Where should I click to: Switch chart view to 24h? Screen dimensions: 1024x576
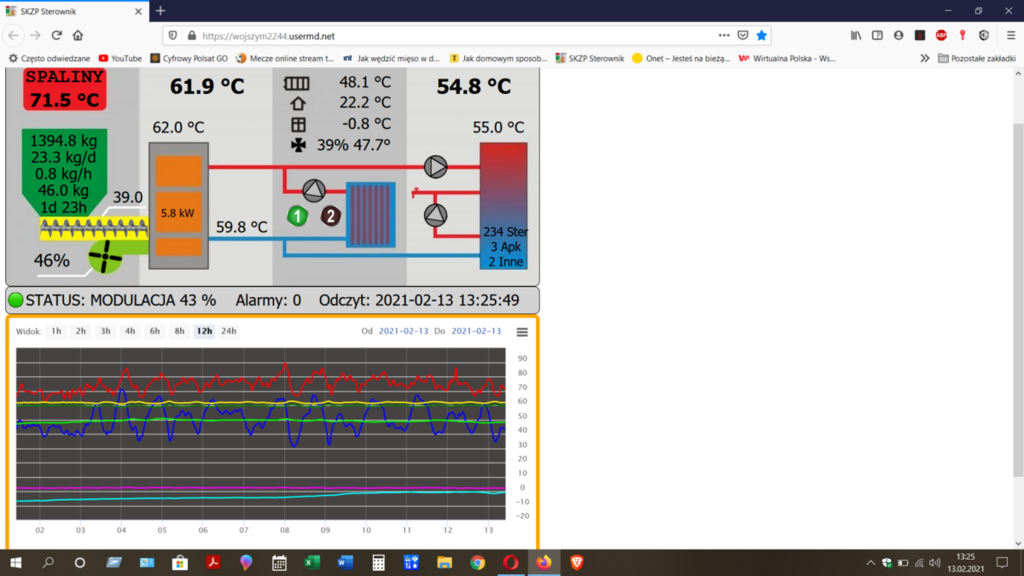229,331
